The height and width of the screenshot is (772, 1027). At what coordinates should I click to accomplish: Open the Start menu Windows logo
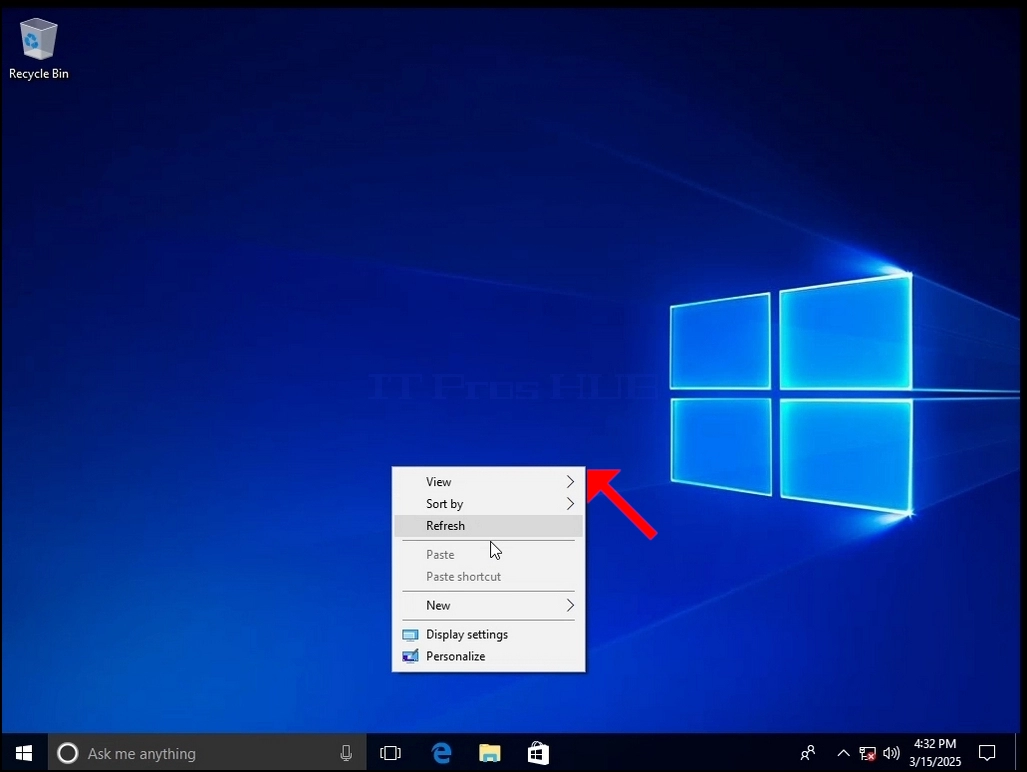[x=24, y=753]
